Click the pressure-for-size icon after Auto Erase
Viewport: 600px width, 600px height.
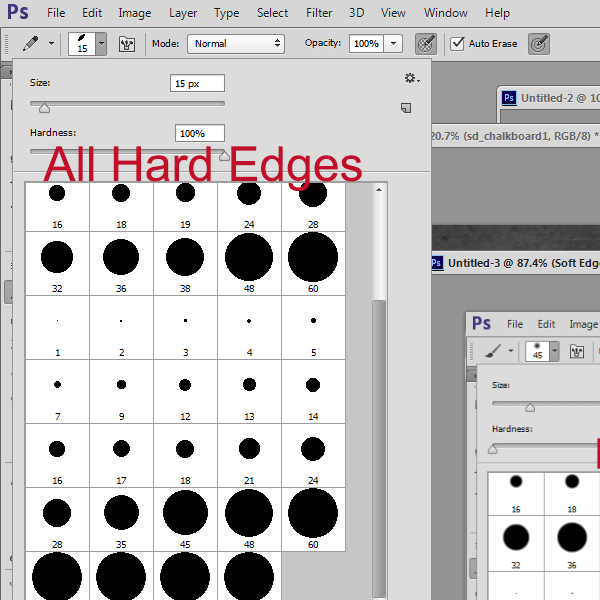click(x=538, y=44)
